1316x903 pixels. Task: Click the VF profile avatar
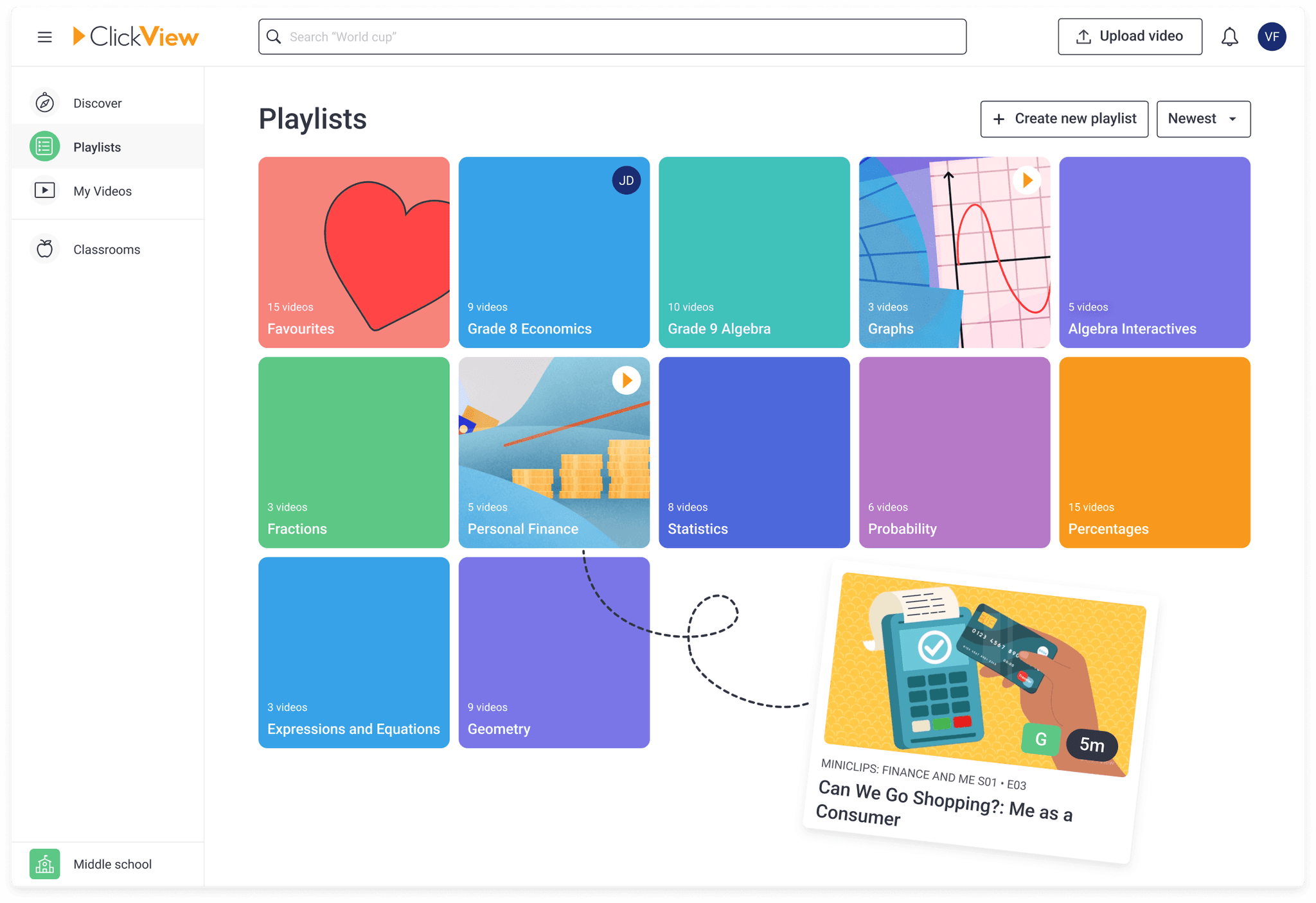pos(1272,37)
